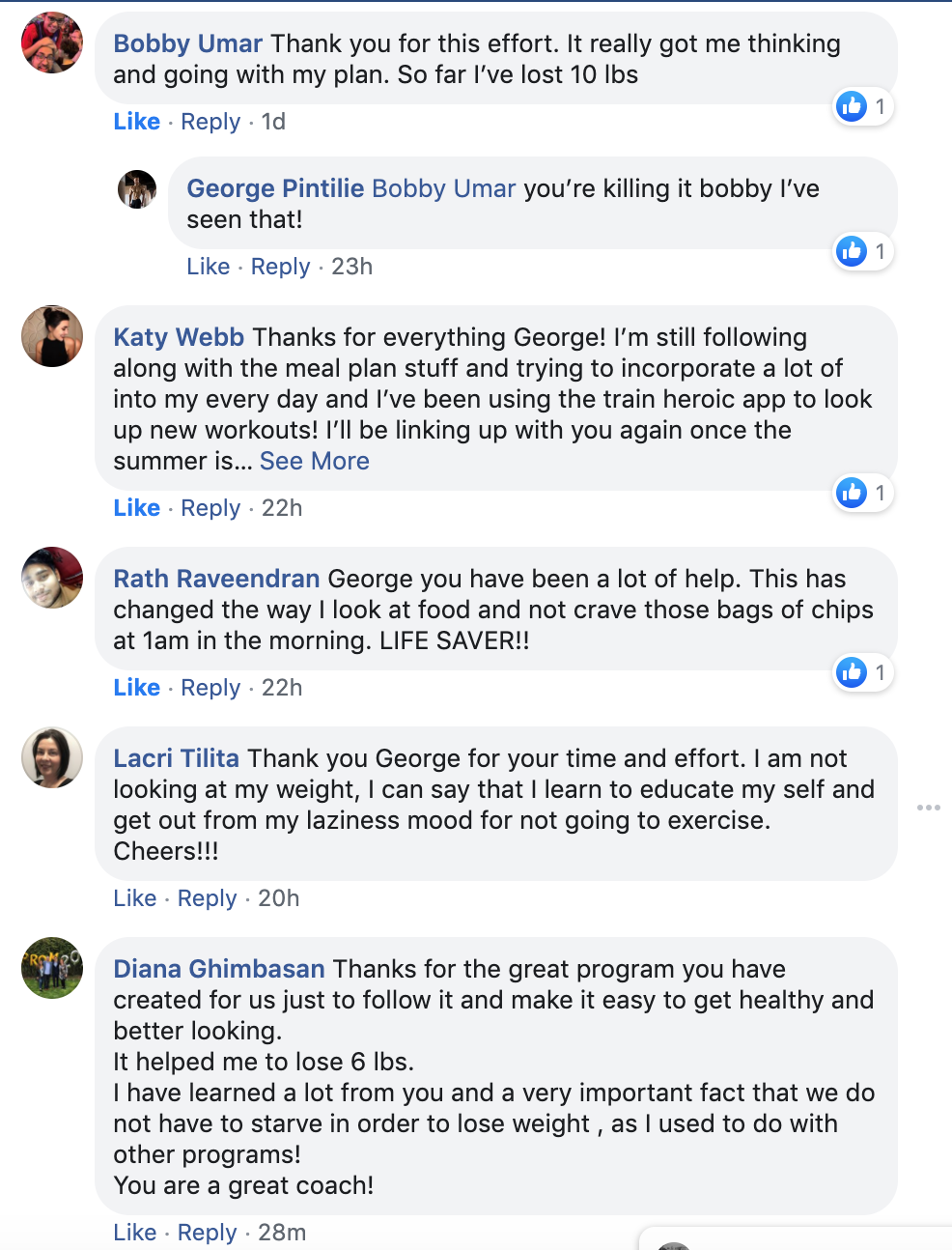Reply to Rath Raveendran's comment
The width and height of the screenshot is (952, 1250).
210,688
